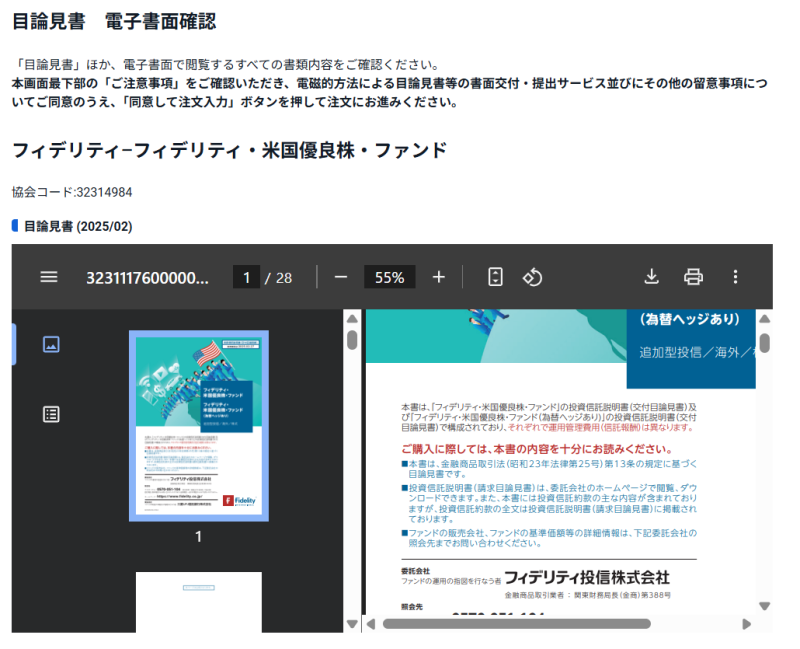This screenshot has height=649, width=800.
Task: Click the thumbnail panel scrollbar handle
Action: point(352,340)
